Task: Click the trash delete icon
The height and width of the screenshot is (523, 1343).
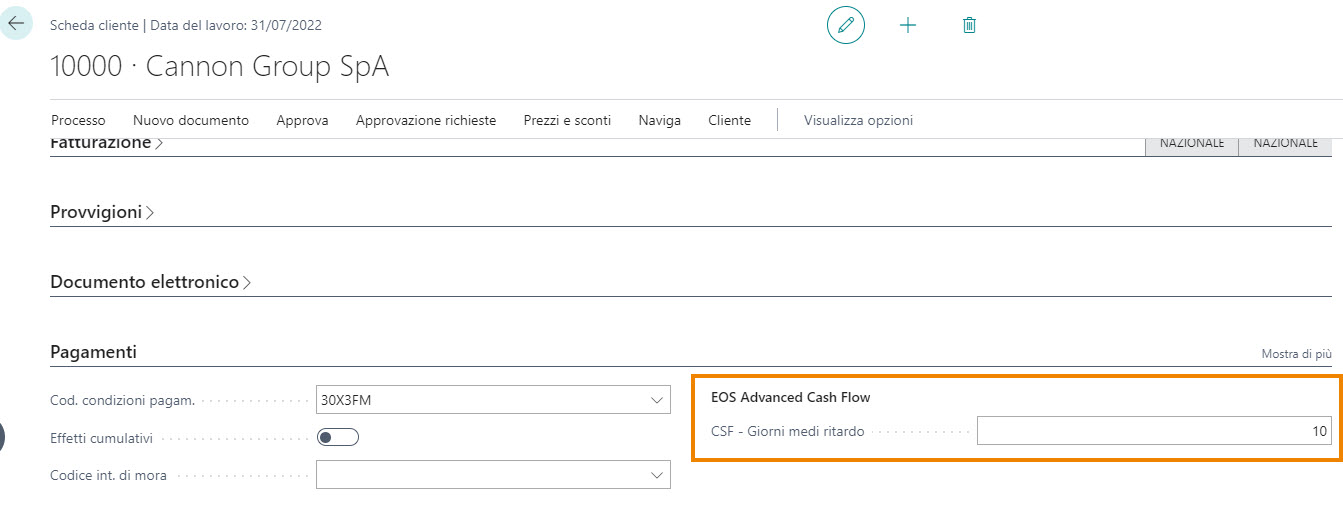Action: coord(968,25)
